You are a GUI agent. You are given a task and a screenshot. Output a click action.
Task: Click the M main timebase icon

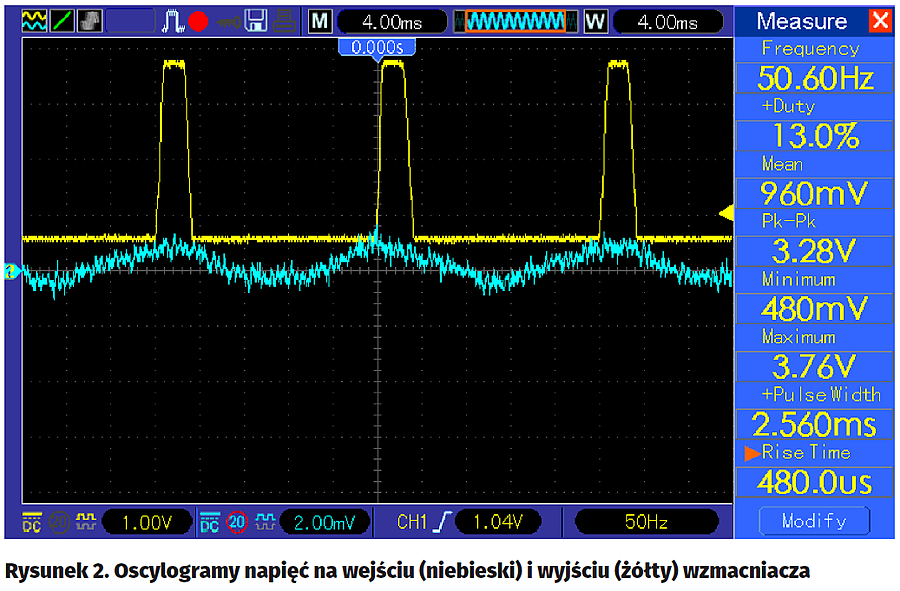coord(320,21)
